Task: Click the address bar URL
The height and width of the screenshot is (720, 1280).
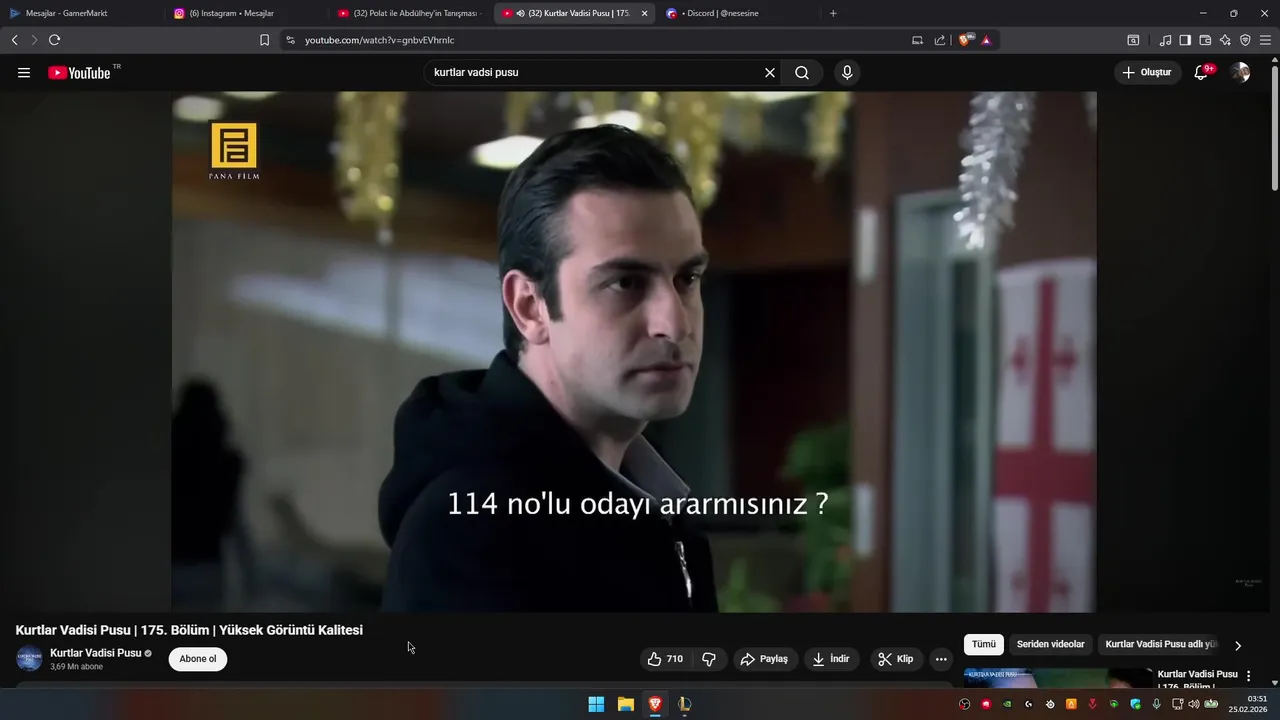Action: pyautogui.click(x=379, y=40)
